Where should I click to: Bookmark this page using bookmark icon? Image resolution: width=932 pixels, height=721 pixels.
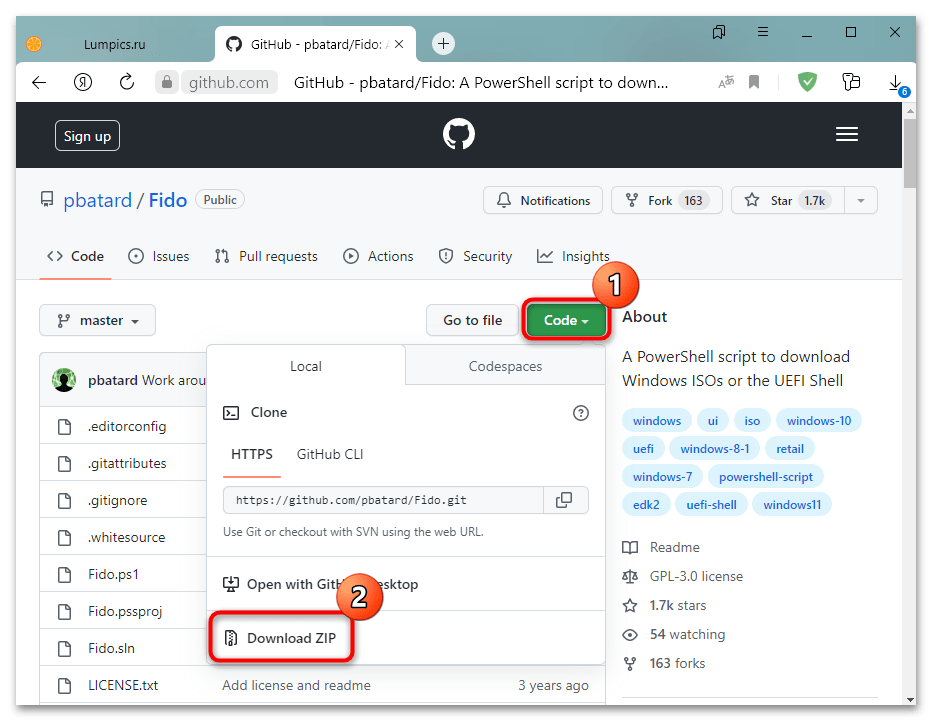pyautogui.click(x=754, y=82)
